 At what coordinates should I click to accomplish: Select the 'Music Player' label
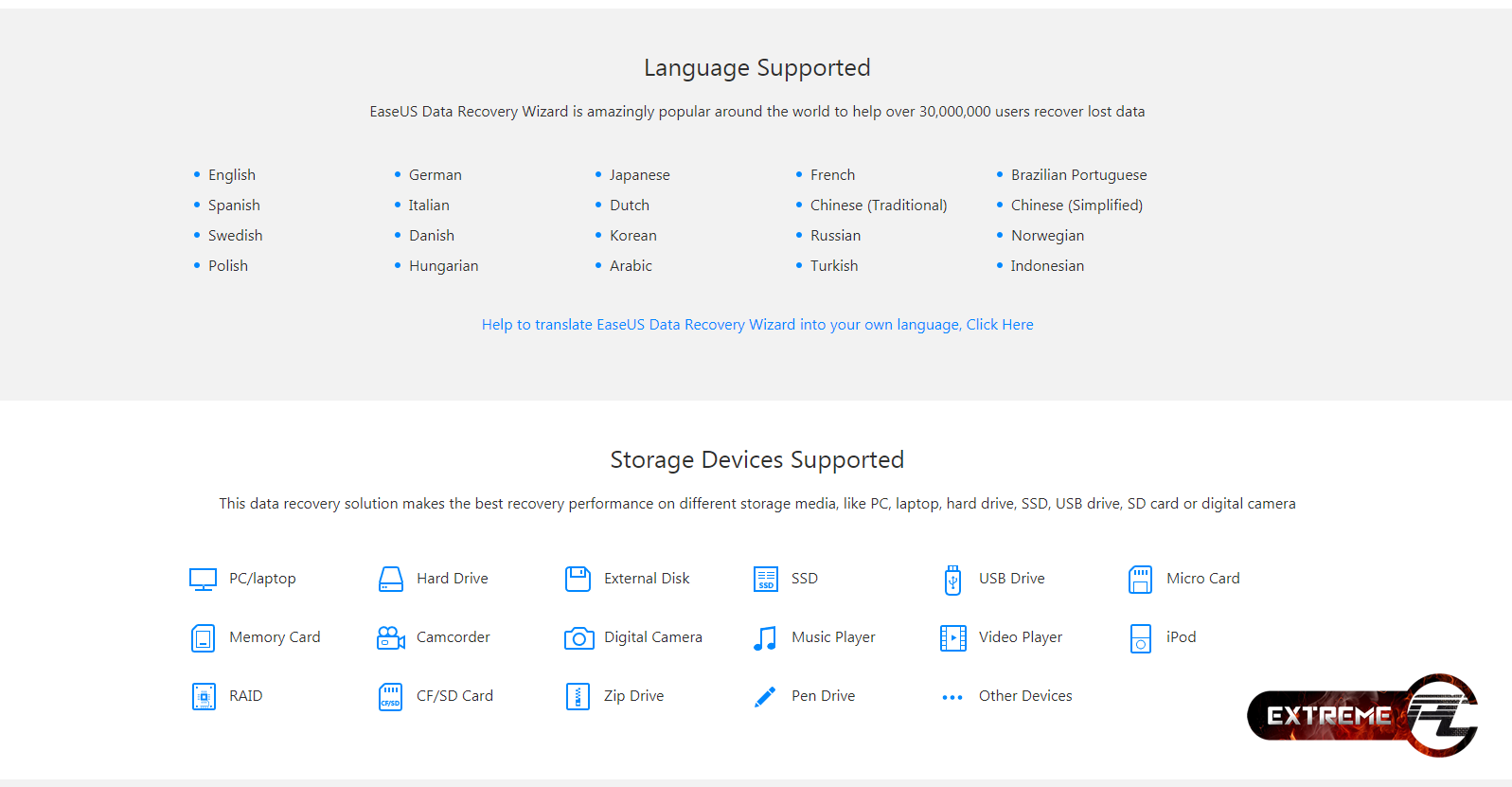coord(833,637)
